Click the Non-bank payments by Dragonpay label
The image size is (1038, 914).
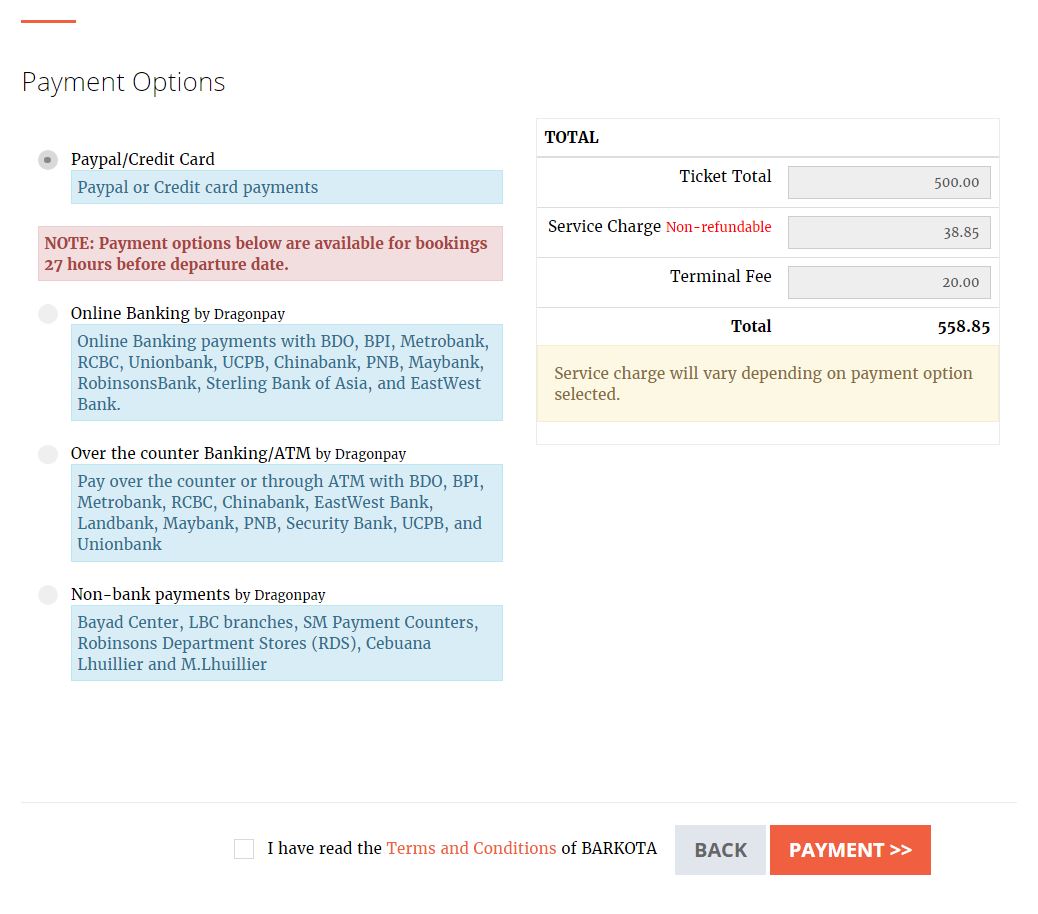(x=198, y=594)
